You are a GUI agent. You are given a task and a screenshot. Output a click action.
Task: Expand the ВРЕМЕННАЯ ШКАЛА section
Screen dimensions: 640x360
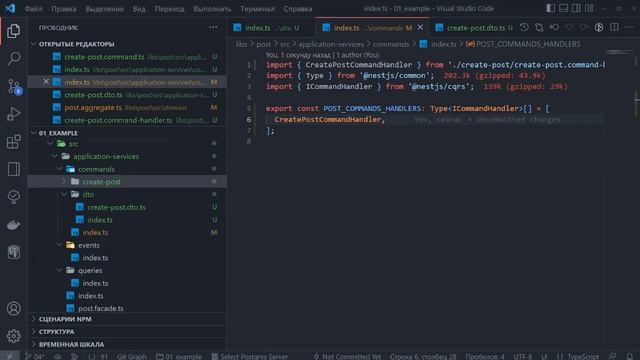127,344
